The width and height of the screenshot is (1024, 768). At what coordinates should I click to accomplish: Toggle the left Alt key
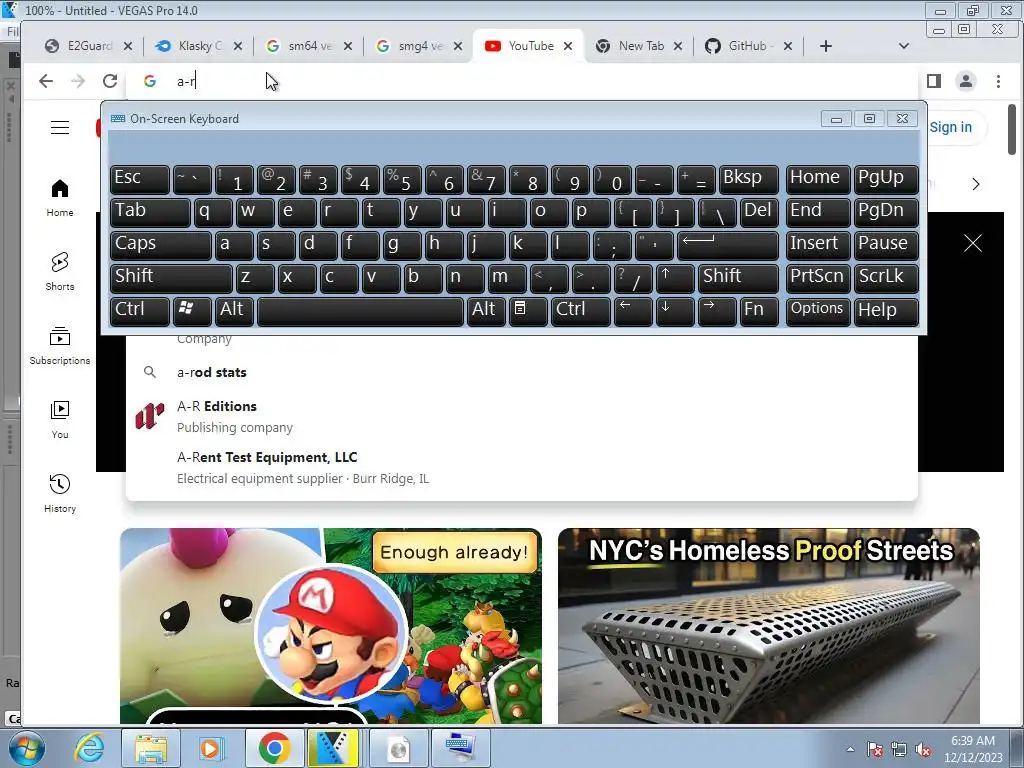point(234,311)
